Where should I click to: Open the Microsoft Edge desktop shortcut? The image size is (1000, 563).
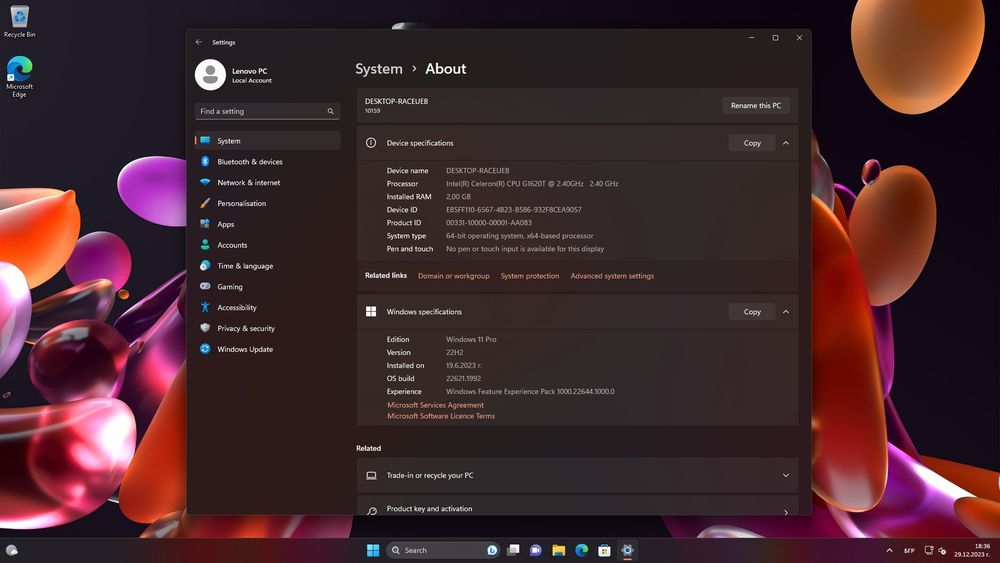[19, 77]
